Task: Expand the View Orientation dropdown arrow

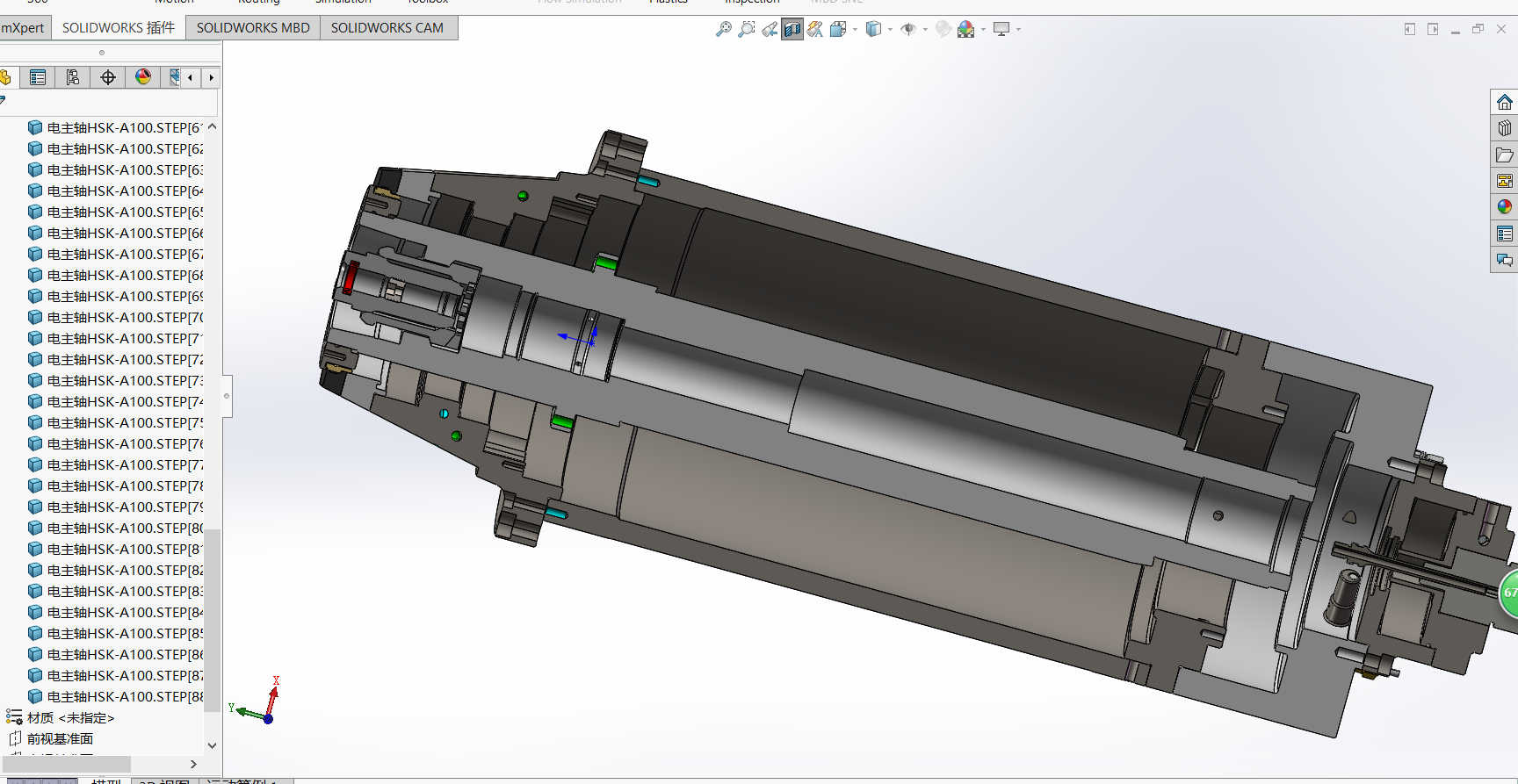Action: click(856, 29)
